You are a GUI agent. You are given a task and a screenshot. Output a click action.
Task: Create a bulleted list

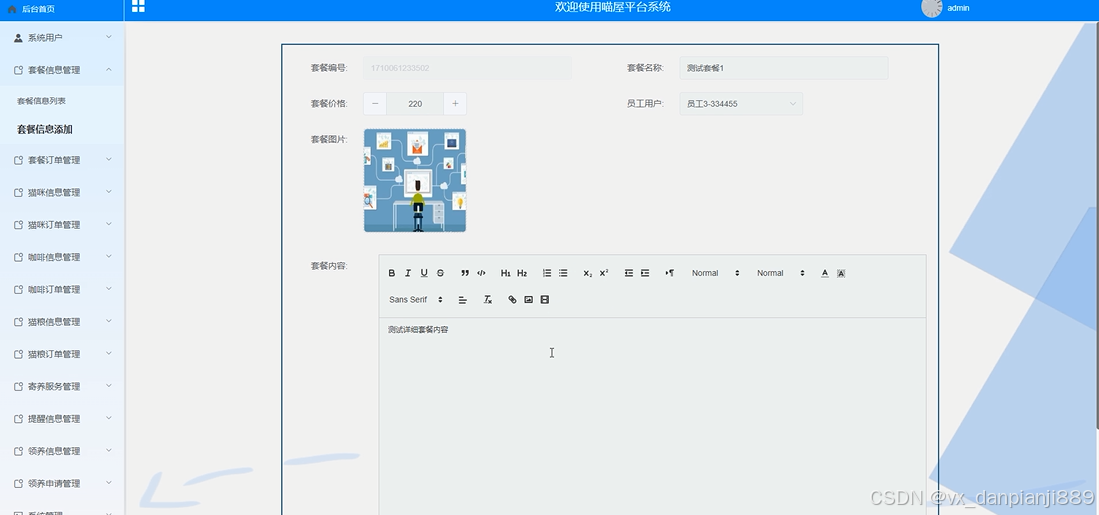tap(563, 273)
